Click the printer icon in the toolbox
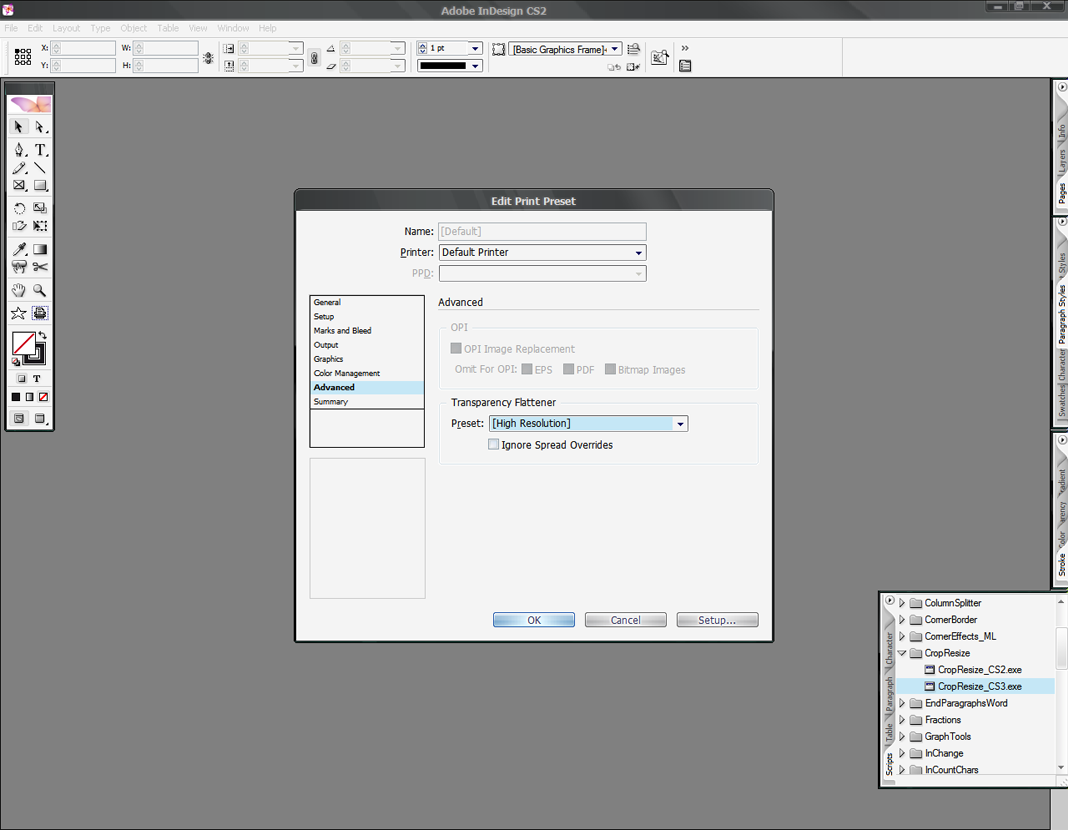1068x830 pixels. tap(40, 313)
